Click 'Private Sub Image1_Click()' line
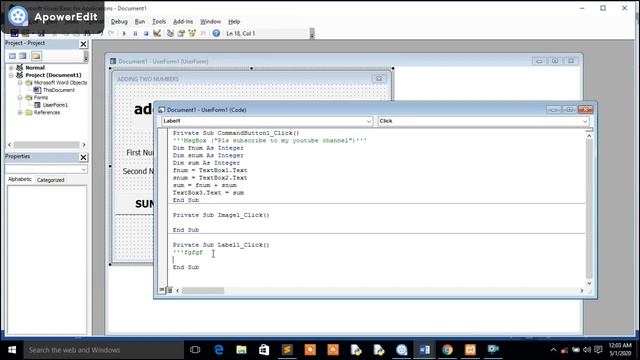The height and width of the screenshot is (360, 640). pyautogui.click(x=221, y=215)
